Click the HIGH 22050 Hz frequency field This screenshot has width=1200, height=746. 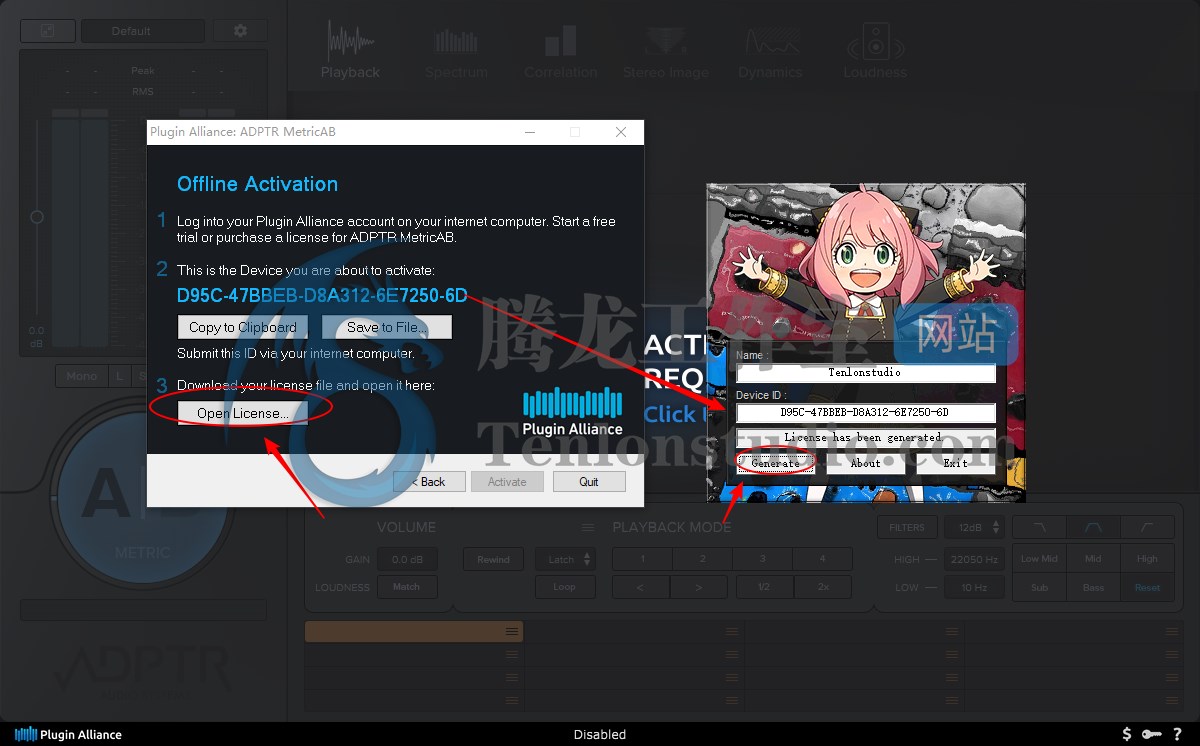(976, 560)
